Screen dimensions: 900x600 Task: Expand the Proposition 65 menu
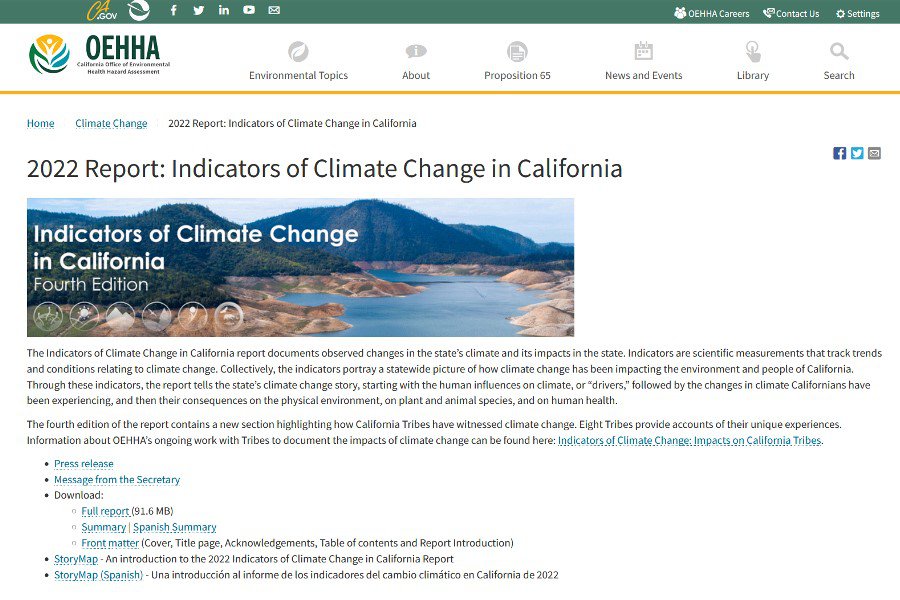[x=517, y=61]
